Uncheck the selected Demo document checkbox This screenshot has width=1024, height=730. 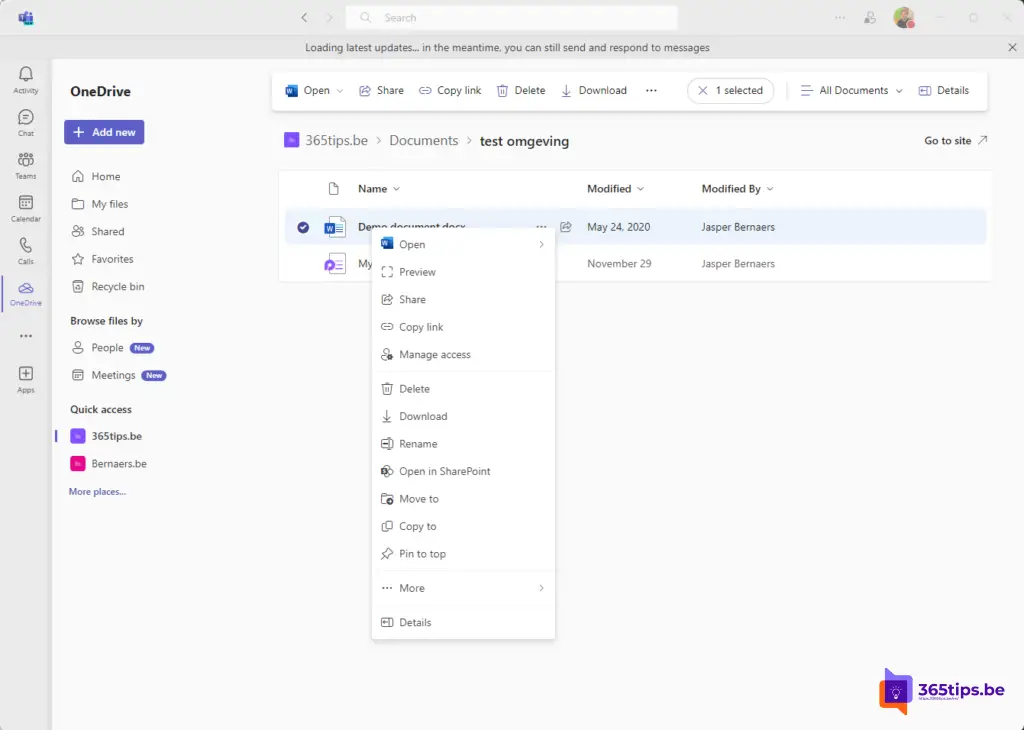(x=303, y=227)
